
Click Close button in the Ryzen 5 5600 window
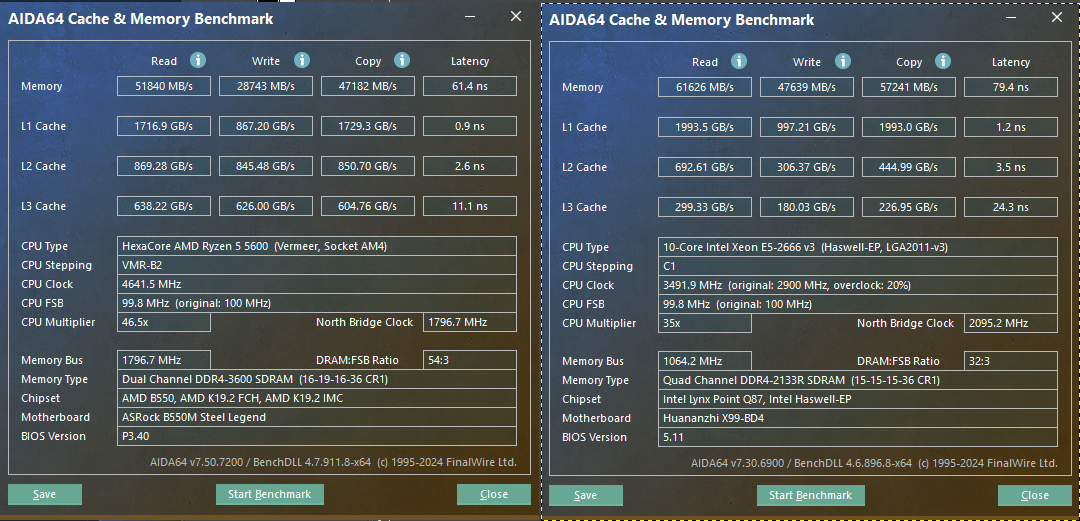click(x=494, y=494)
